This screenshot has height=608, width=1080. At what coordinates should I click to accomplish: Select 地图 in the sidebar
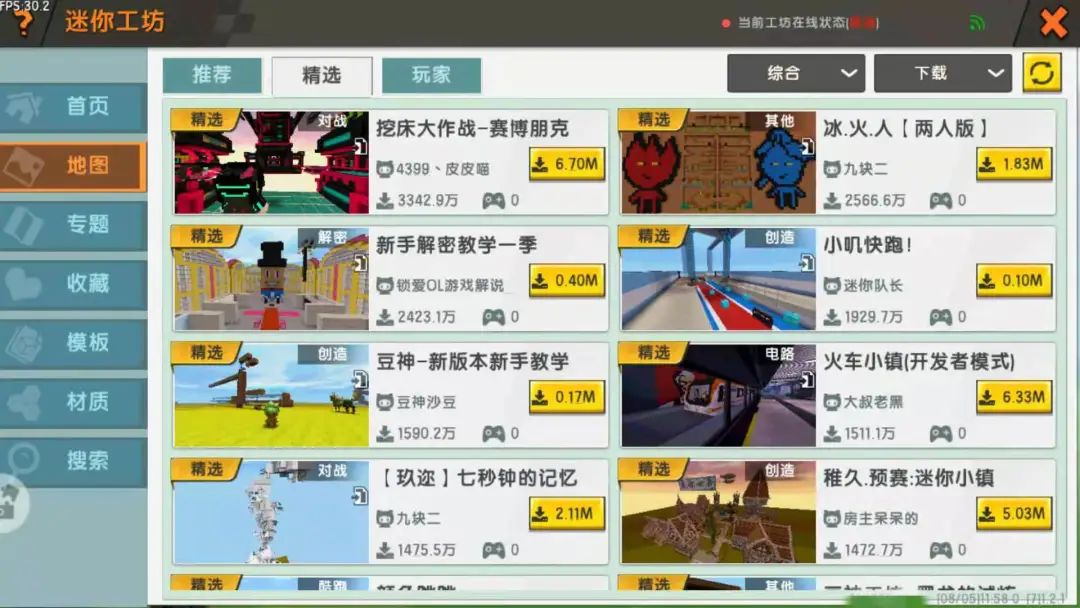click(x=74, y=165)
